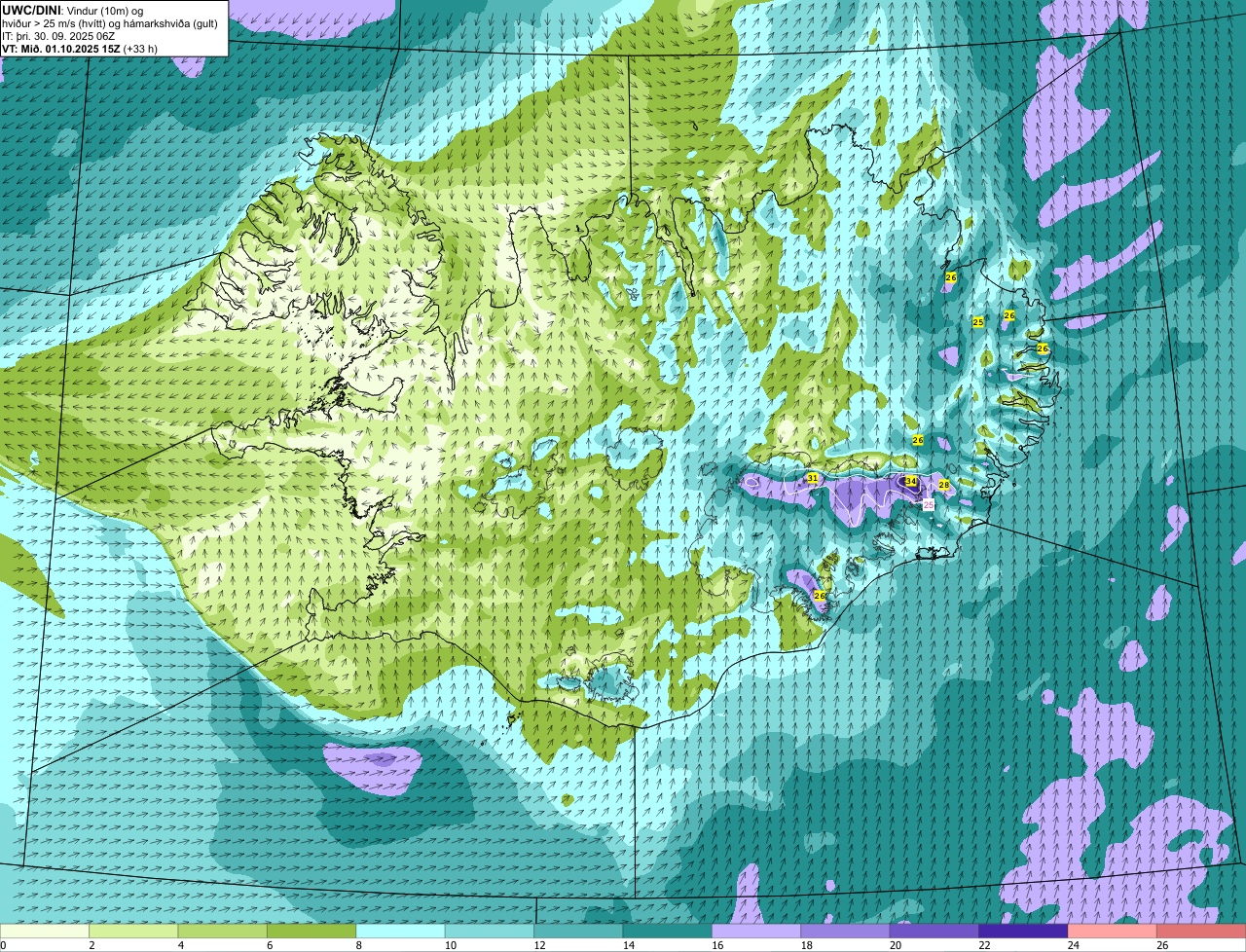Click scale value '26' under the color bar
Screen dimensions: 1246x952
pyautogui.click(x=1162, y=945)
